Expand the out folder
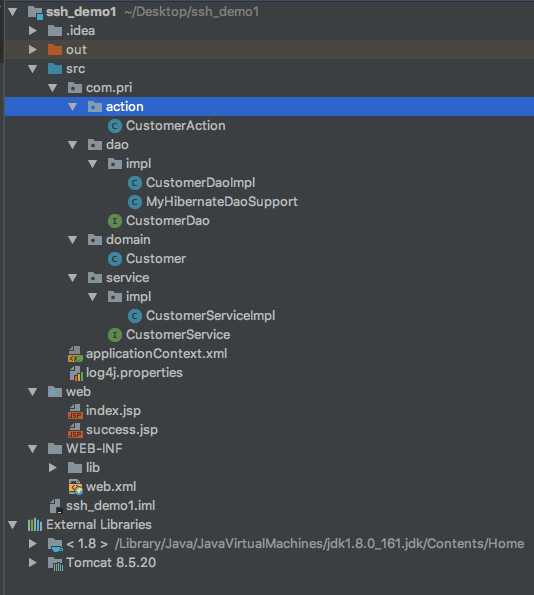The height and width of the screenshot is (595, 534). 33,49
